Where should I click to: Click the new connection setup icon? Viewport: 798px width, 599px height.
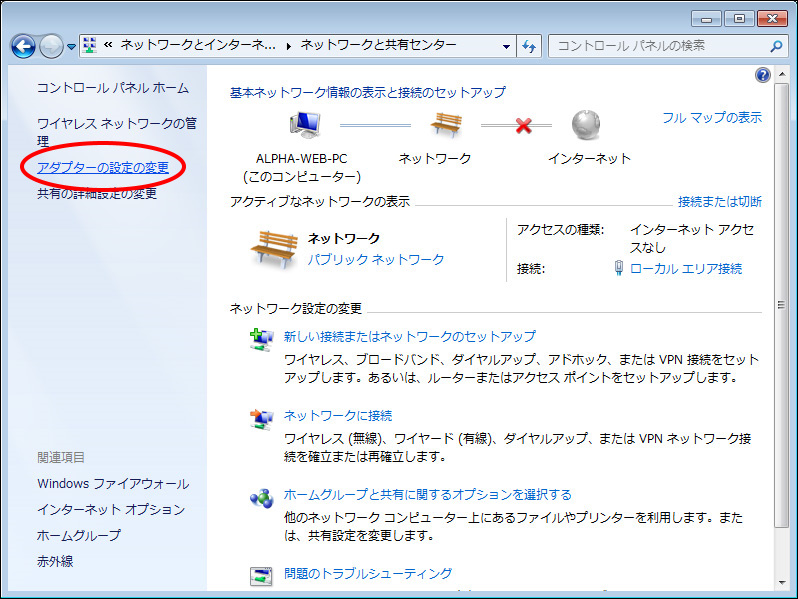pos(261,340)
